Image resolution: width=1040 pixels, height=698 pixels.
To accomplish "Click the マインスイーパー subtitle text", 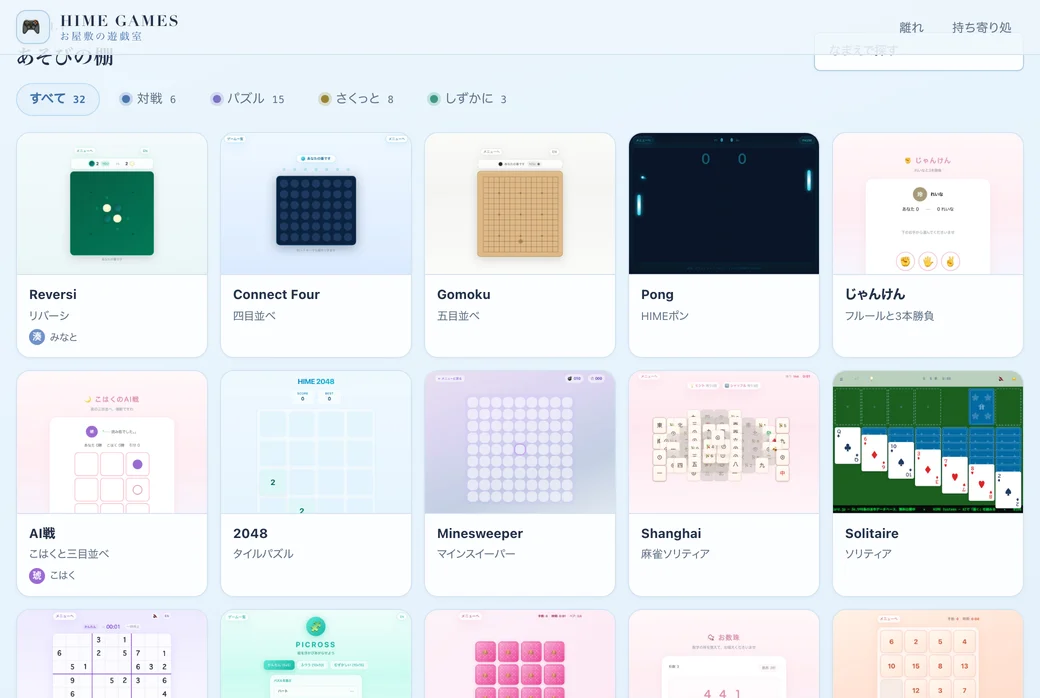I will click(x=476, y=554).
